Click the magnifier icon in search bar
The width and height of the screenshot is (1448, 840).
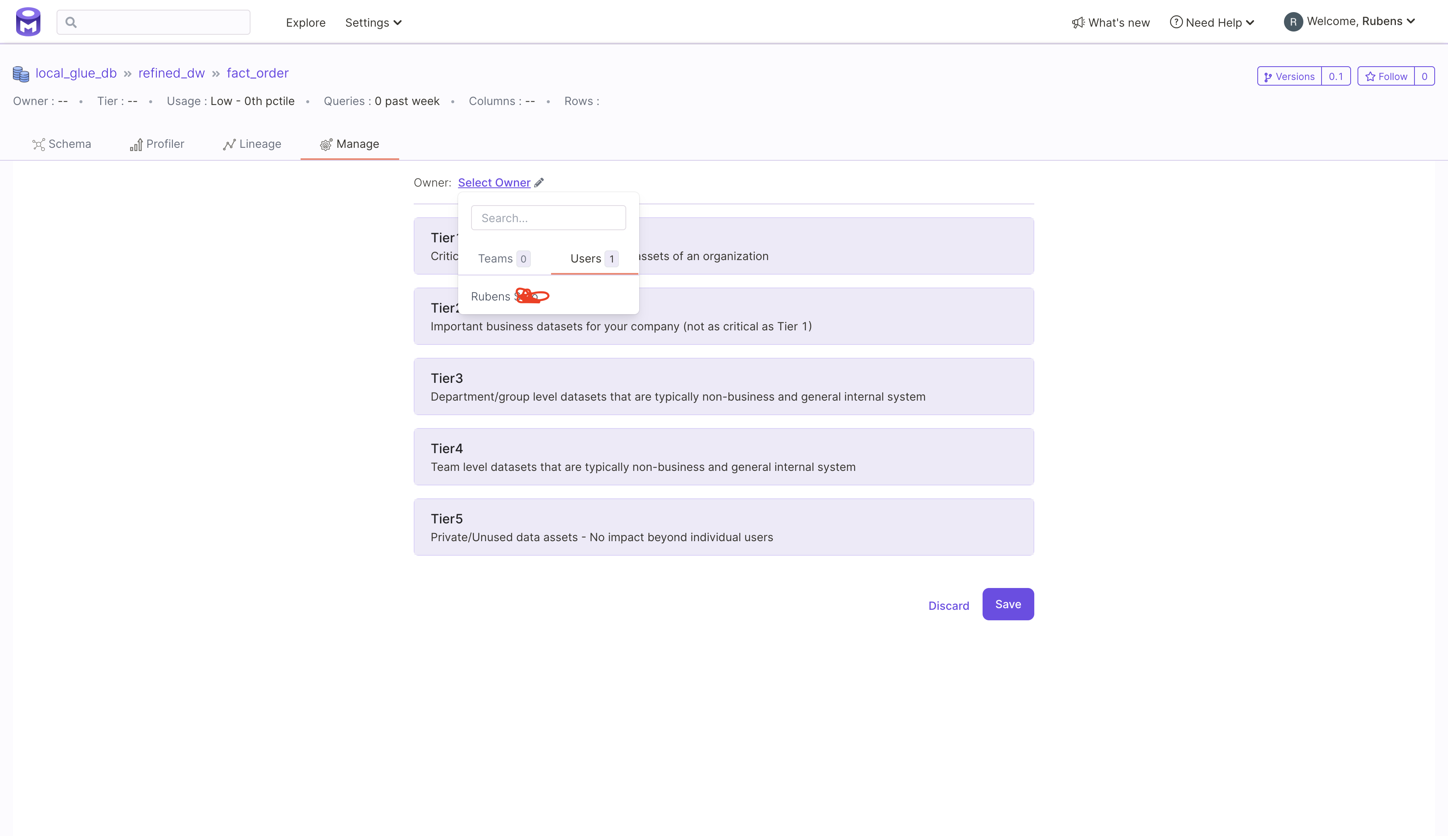(71, 22)
